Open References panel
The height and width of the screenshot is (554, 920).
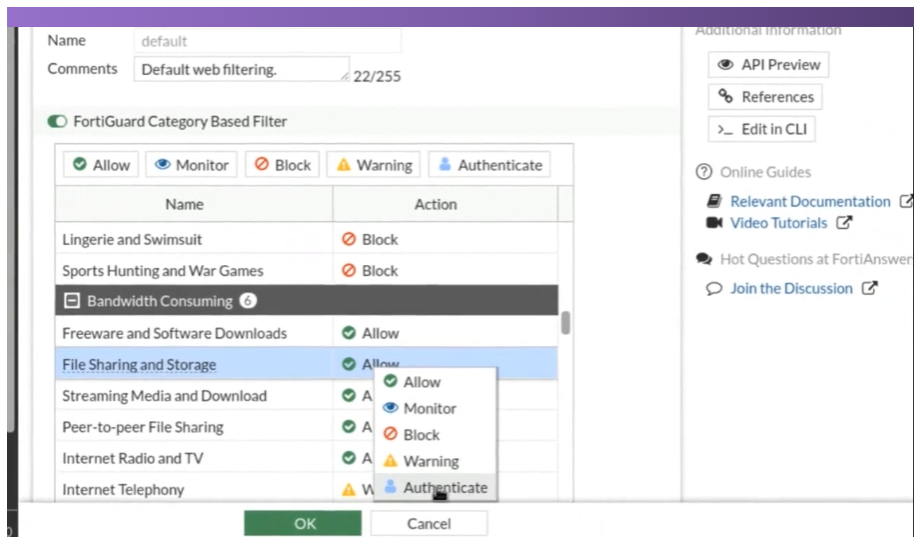[x=765, y=97]
